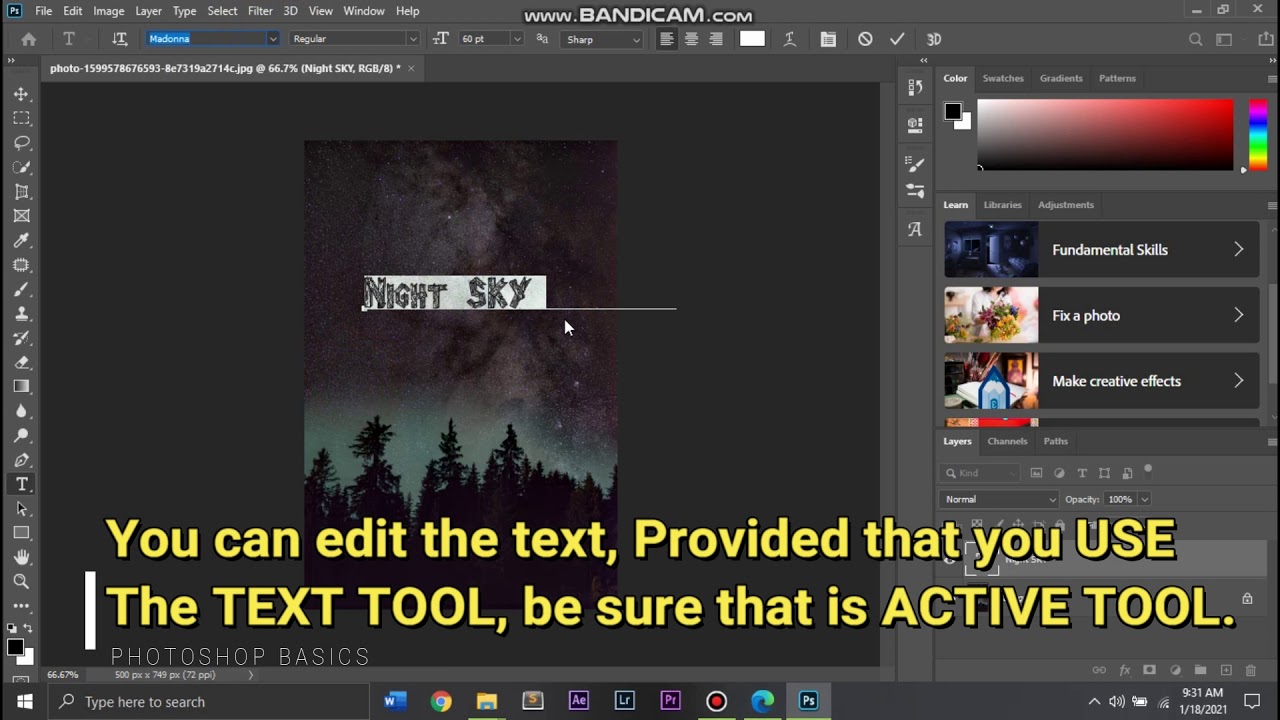1280x720 pixels.
Task: Open the Layer menu
Action: pyautogui.click(x=148, y=11)
